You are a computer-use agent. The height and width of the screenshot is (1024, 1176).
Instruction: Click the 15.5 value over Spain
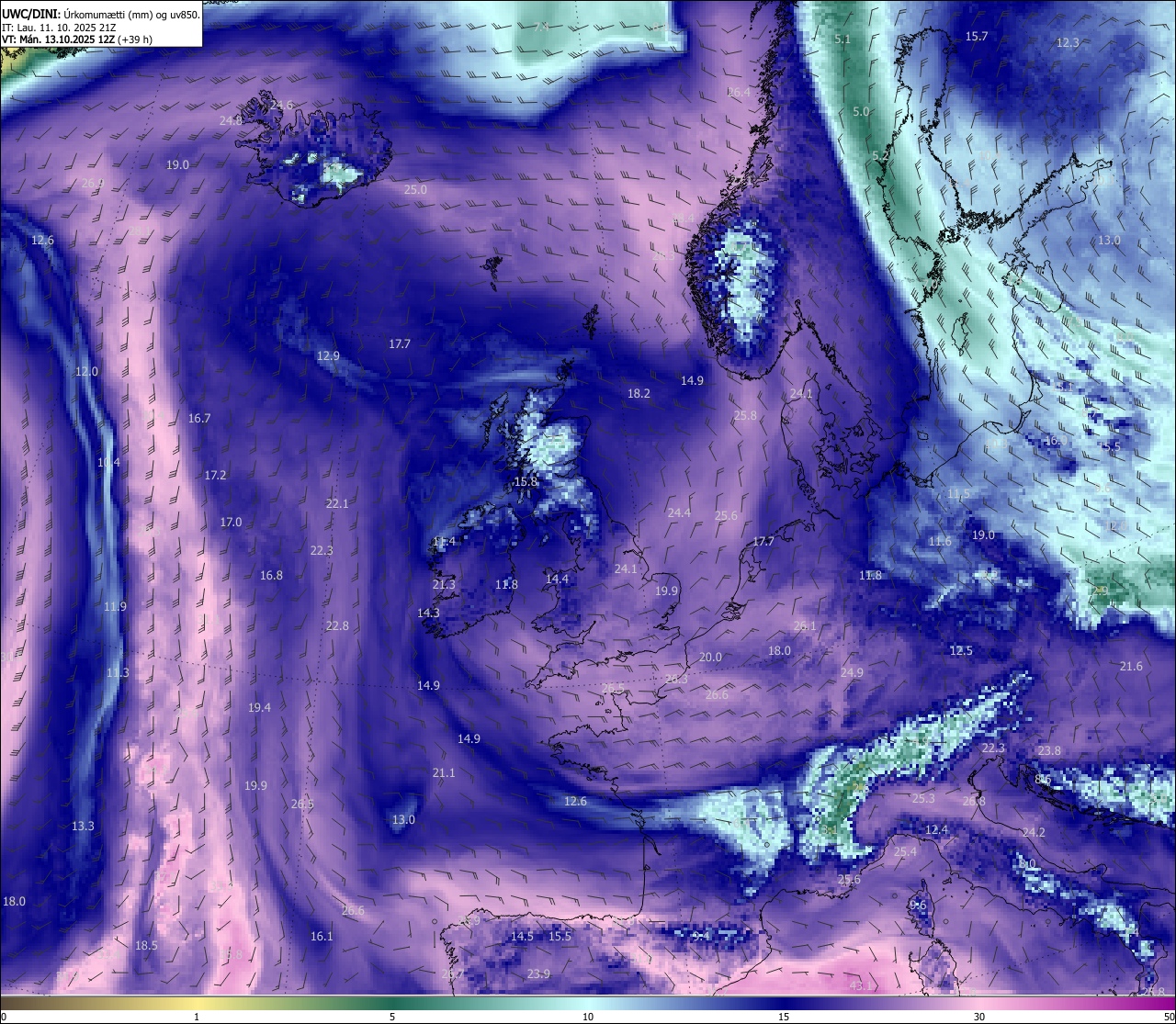pos(560,937)
